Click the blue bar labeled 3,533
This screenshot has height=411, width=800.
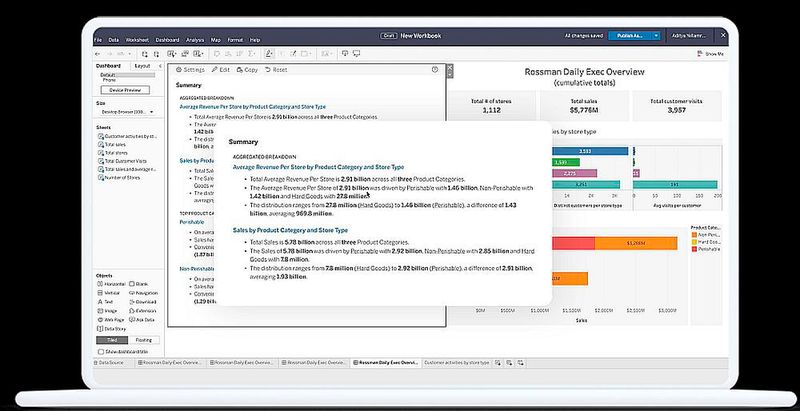pyautogui.click(x=590, y=151)
